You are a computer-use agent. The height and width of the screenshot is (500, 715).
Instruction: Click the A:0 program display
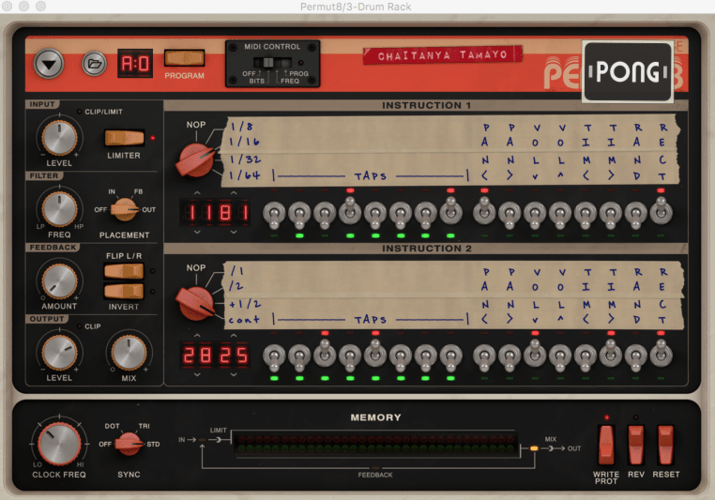(135, 63)
